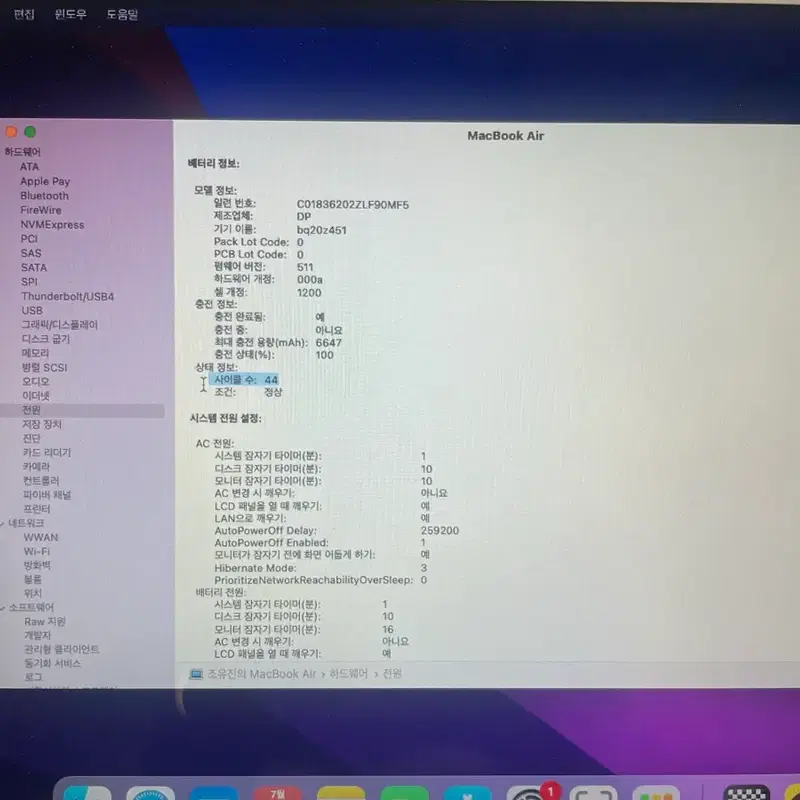This screenshot has width=800, height=800.
Task: Select 이더넷 in the sidebar
Action: 35,396
